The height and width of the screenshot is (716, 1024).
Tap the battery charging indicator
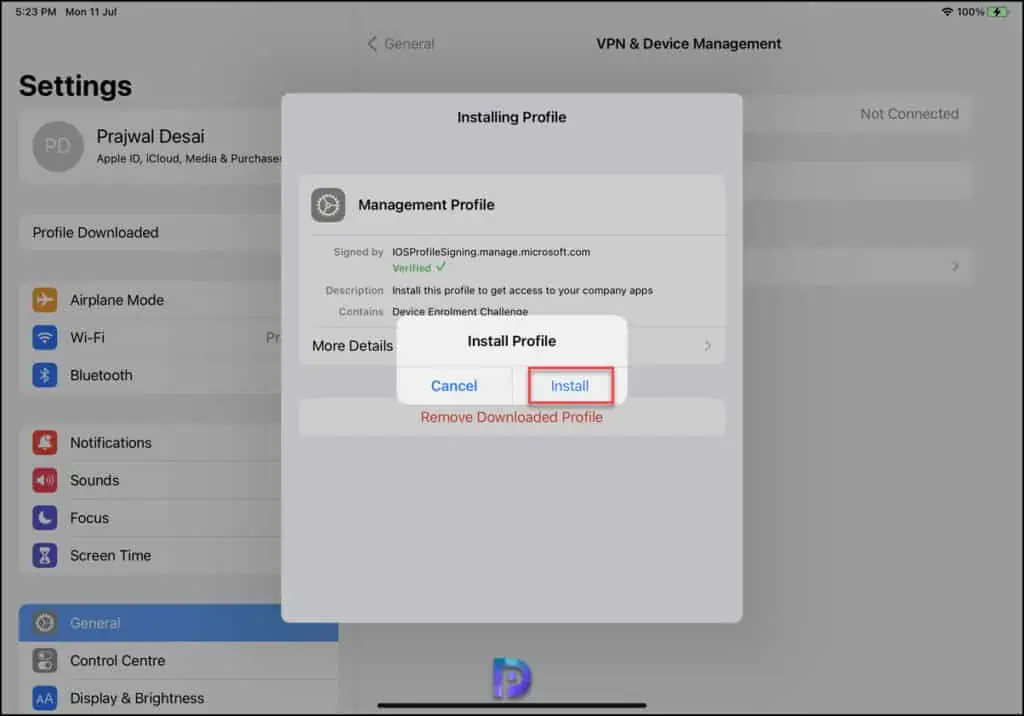pyautogui.click(x=998, y=12)
